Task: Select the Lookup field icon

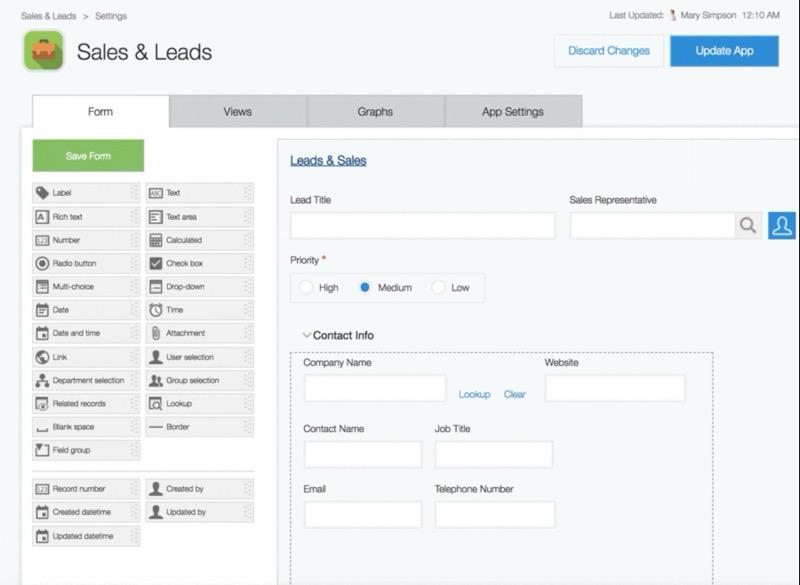Action: tap(156, 403)
